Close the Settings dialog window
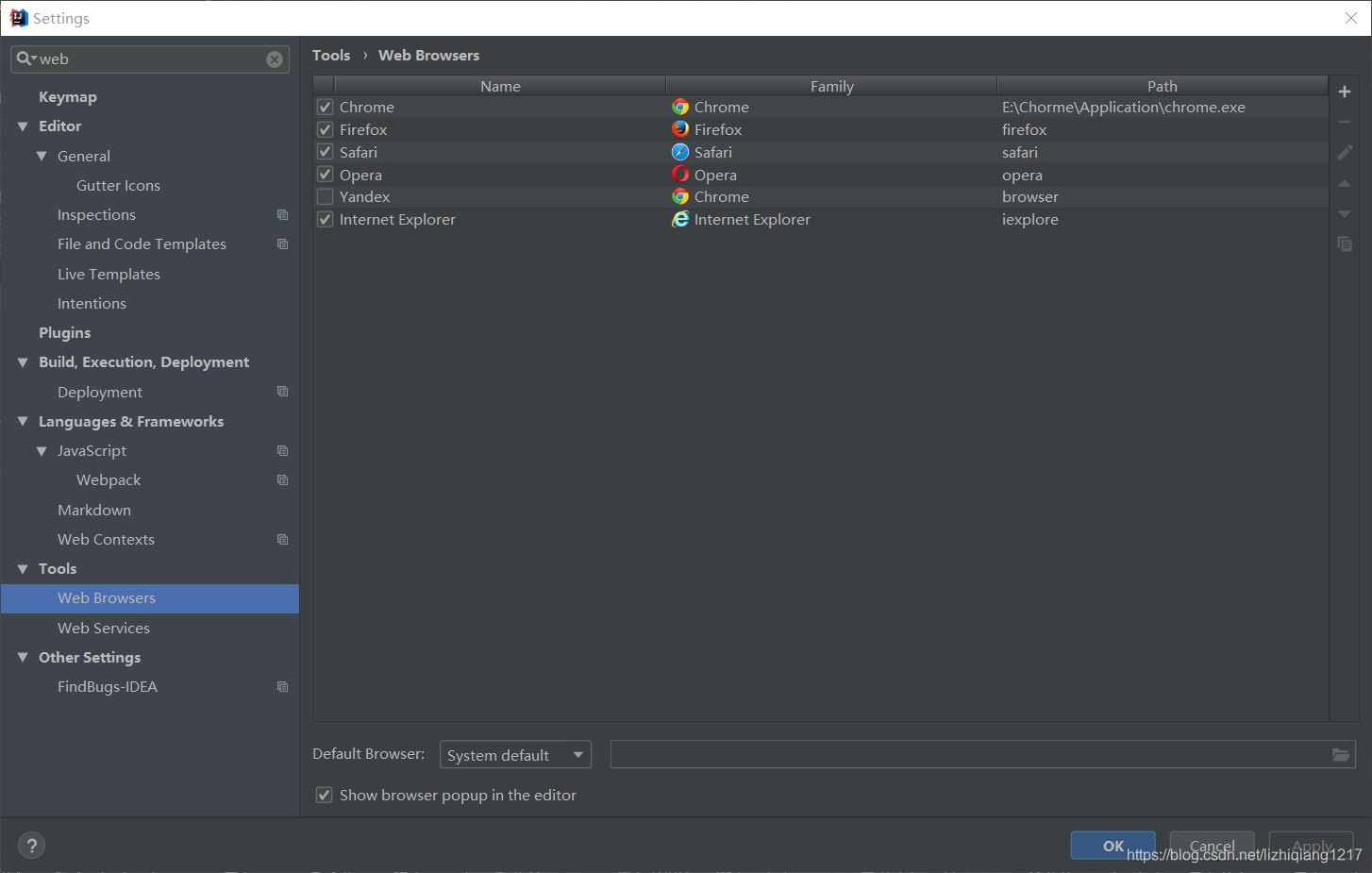 pos(1351,18)
